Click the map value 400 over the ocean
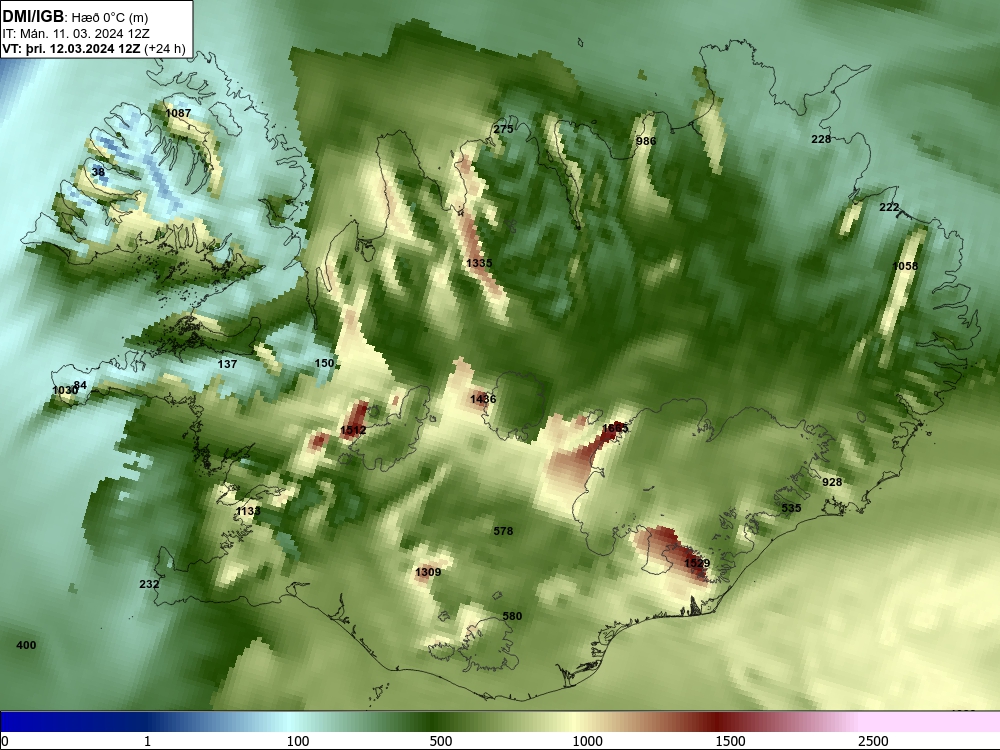1000x750 pixels. [x=26, y=645]
